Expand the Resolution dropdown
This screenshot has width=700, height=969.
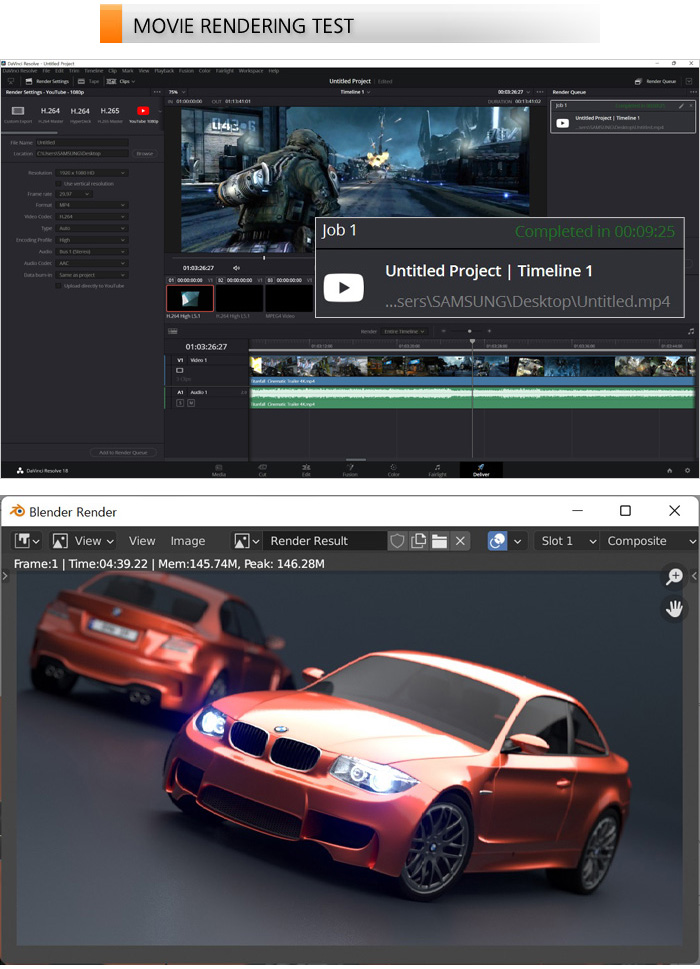click(92, 173)
